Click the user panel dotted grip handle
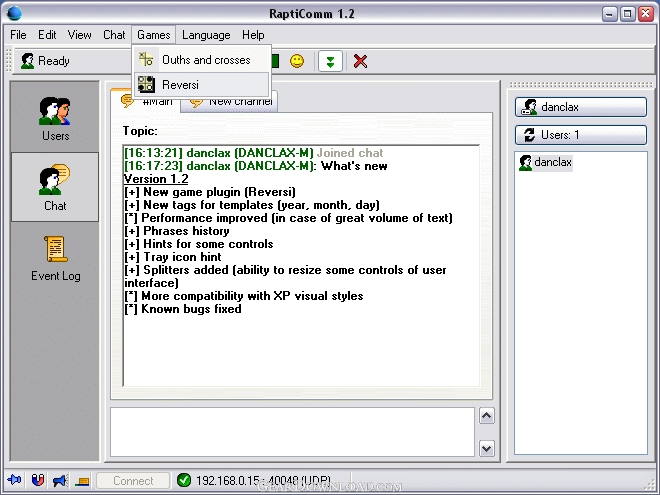This screenshot has height=495, width=660. coord(581,85)
